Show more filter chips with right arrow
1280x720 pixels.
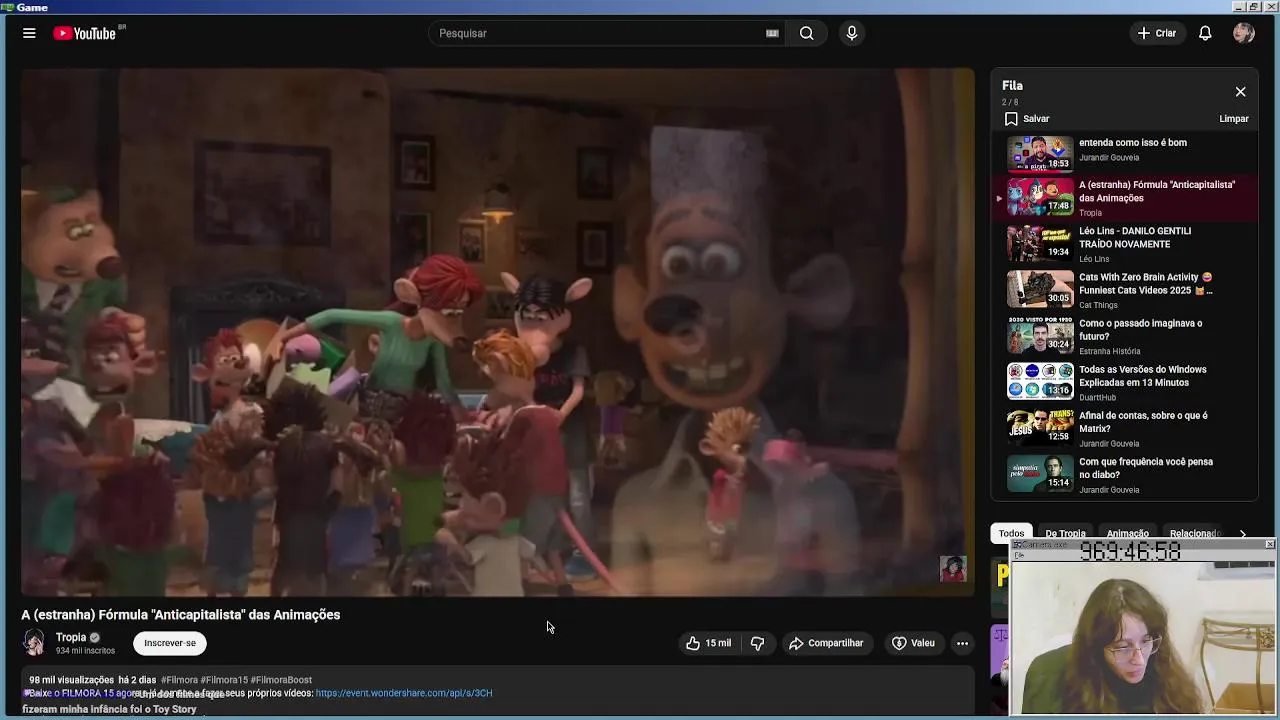point(1242,533)
